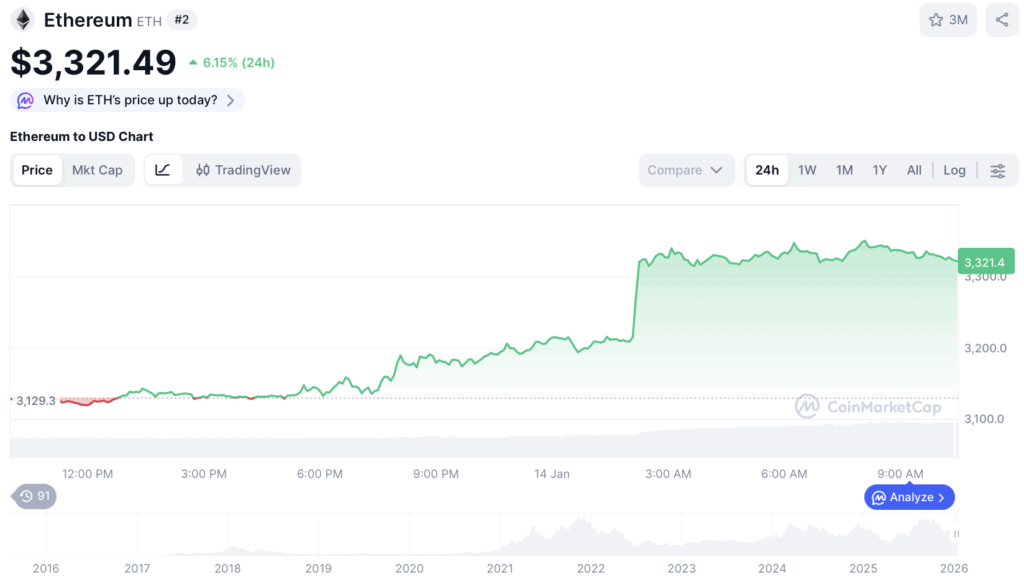Open the history clock badge 91

34,496
